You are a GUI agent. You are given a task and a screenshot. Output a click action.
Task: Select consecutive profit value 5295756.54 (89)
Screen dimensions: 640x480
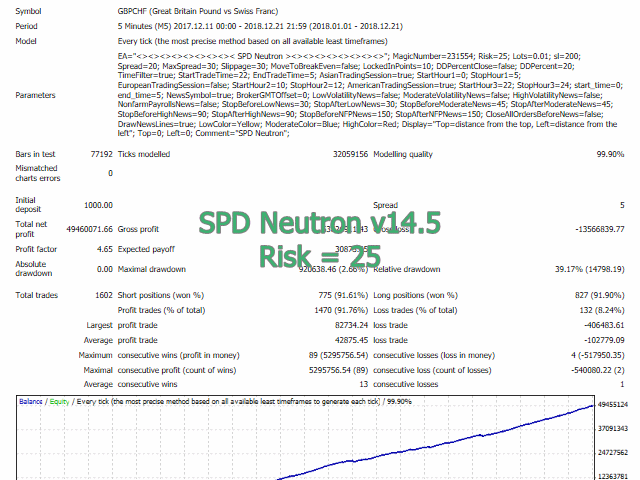tap(338, 371)
